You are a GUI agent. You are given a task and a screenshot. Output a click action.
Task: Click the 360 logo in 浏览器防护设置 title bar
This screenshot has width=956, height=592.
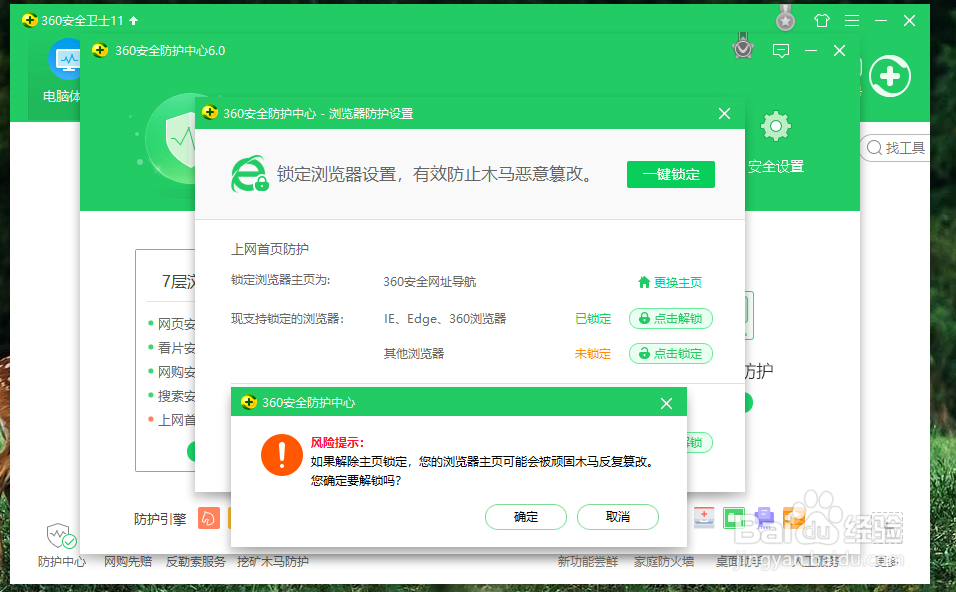click(210, 113)
